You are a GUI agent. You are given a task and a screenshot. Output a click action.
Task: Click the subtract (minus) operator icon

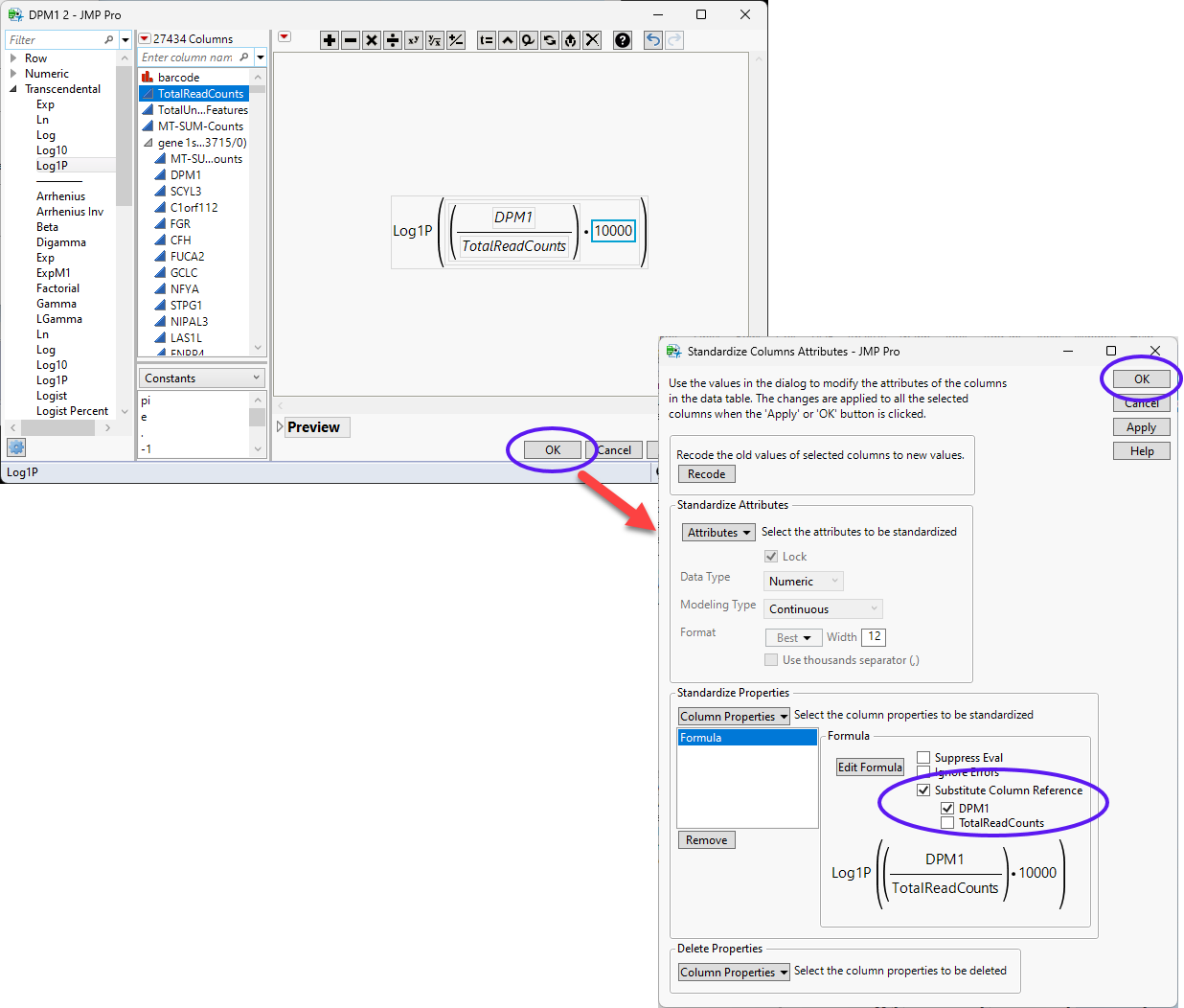(351, 40)
